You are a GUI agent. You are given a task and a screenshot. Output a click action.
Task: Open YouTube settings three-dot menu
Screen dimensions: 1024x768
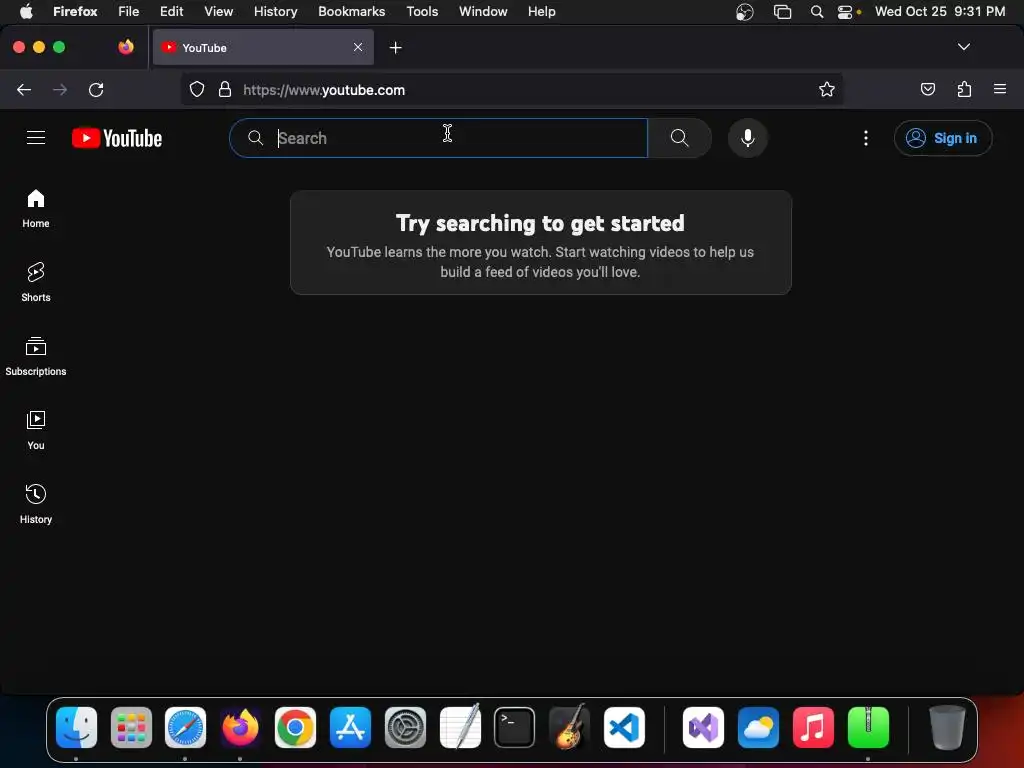tap(865, 138)
